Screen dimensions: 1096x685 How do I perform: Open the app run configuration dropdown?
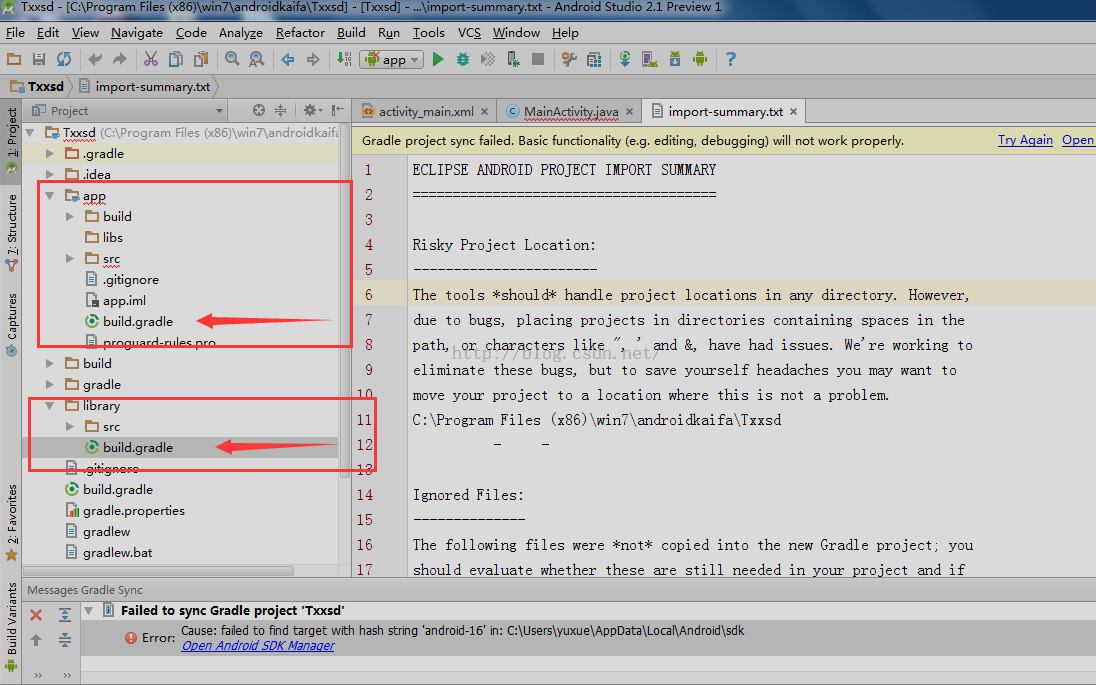pyautogui.click(x=392, y=59)
